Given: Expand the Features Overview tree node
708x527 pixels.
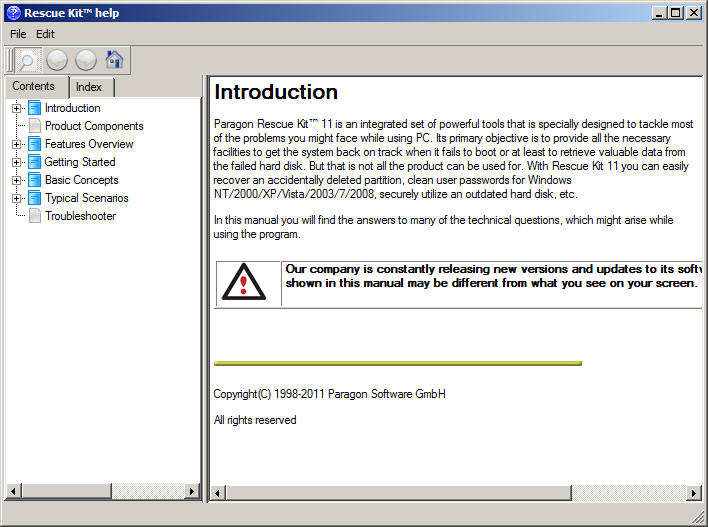Looking at the screenshot, I should coord(16,145).
